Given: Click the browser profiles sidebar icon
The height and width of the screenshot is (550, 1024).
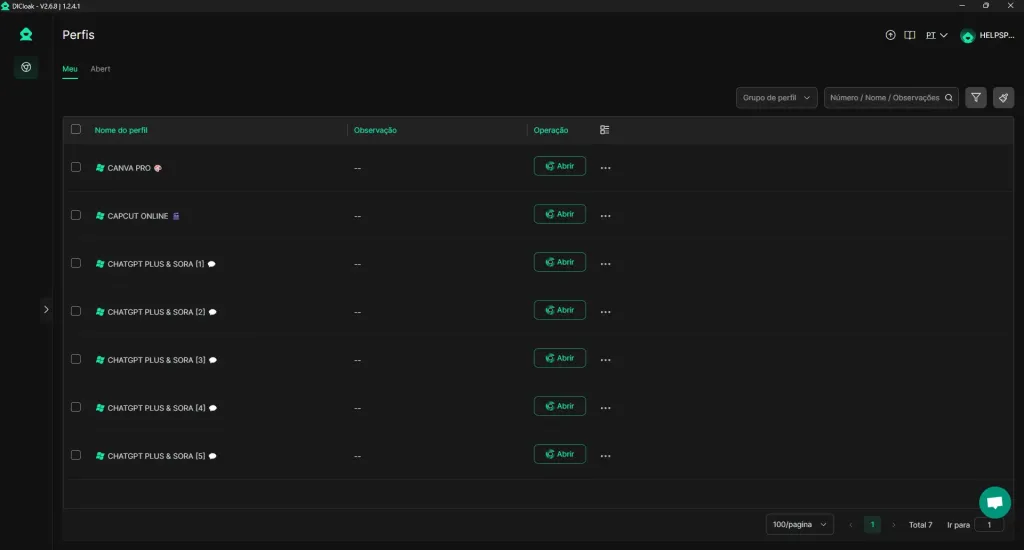Looking at the screenshot, I should coord(26,67).
